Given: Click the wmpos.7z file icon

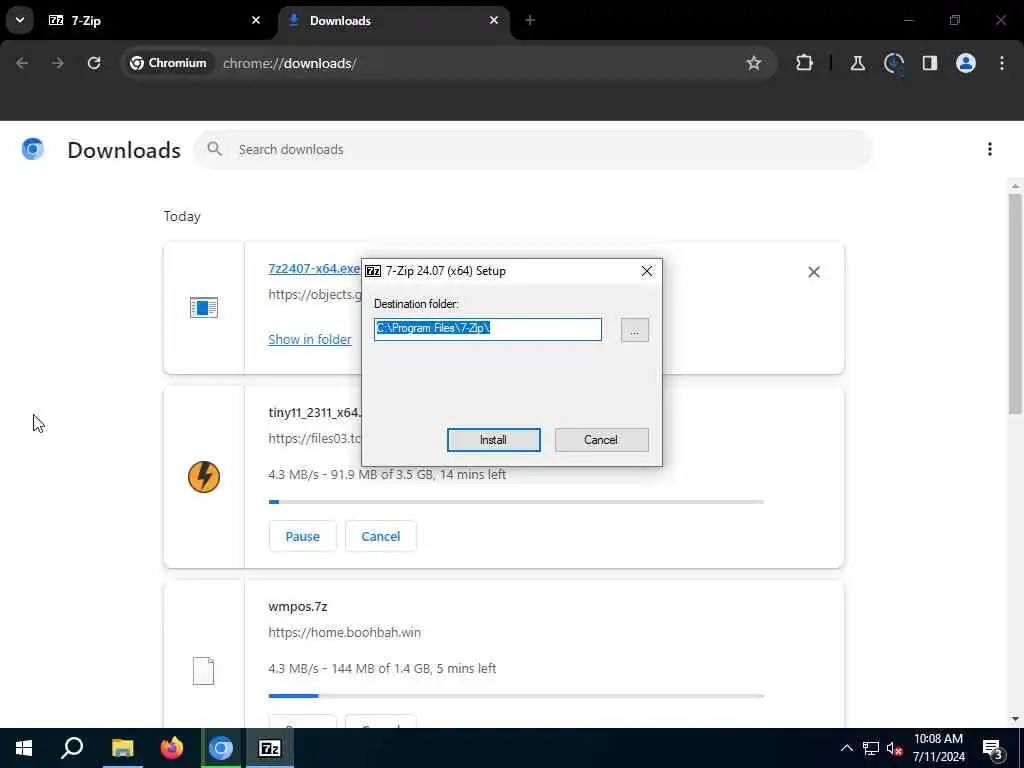Looking at the screenshot, I should 203,671.
